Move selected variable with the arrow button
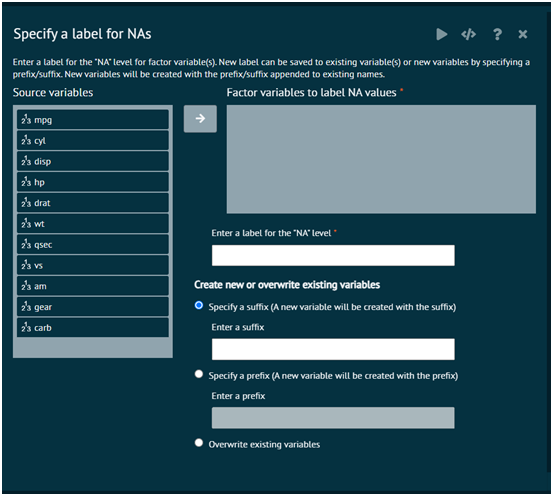The image size is (553, 496). tap(200, 119)
